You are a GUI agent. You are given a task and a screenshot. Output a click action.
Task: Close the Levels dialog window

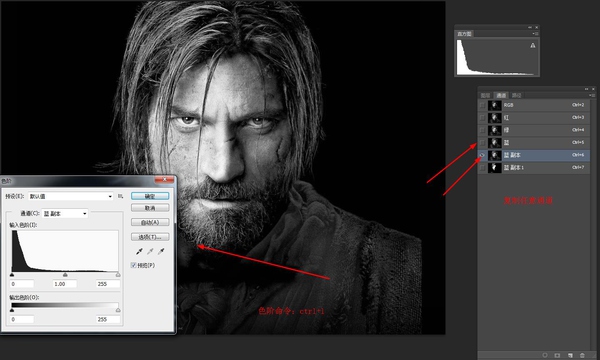coord(165,179)
